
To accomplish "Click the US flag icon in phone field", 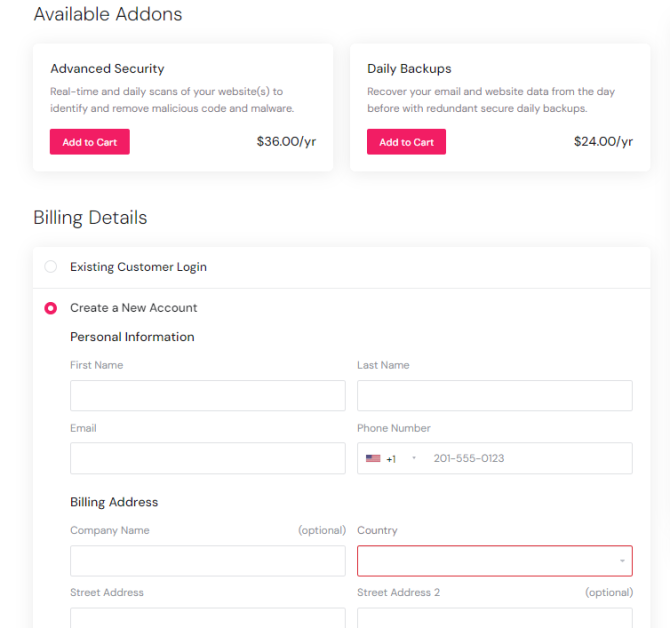I will coord(373,459).
